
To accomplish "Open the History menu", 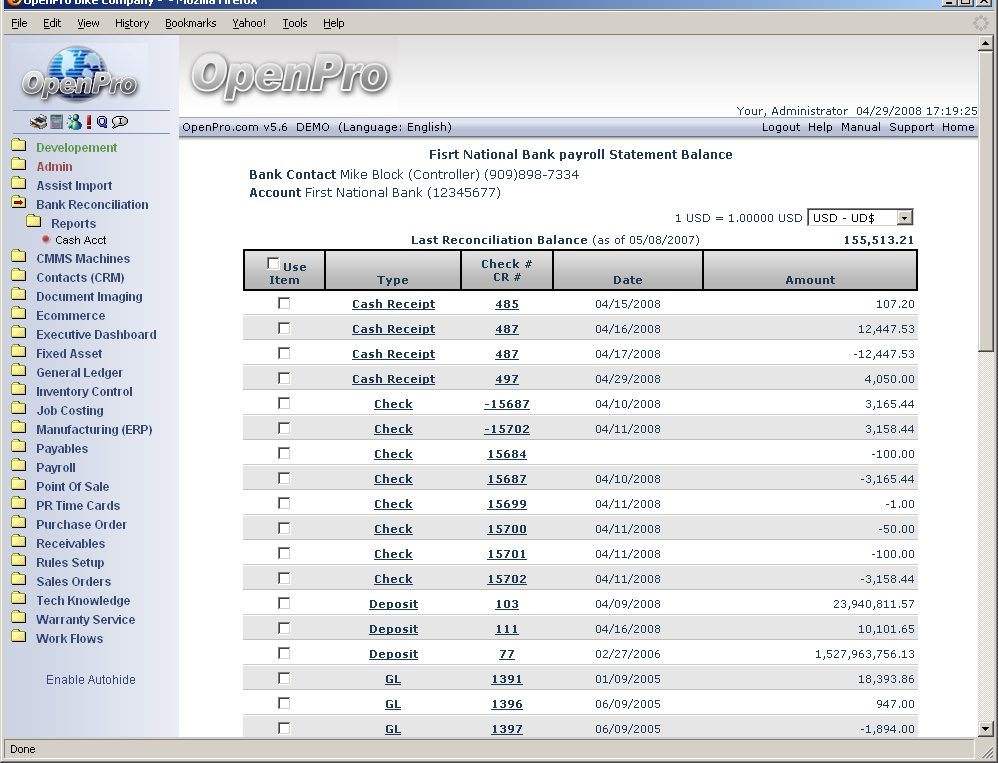I will tap(132, 23).
